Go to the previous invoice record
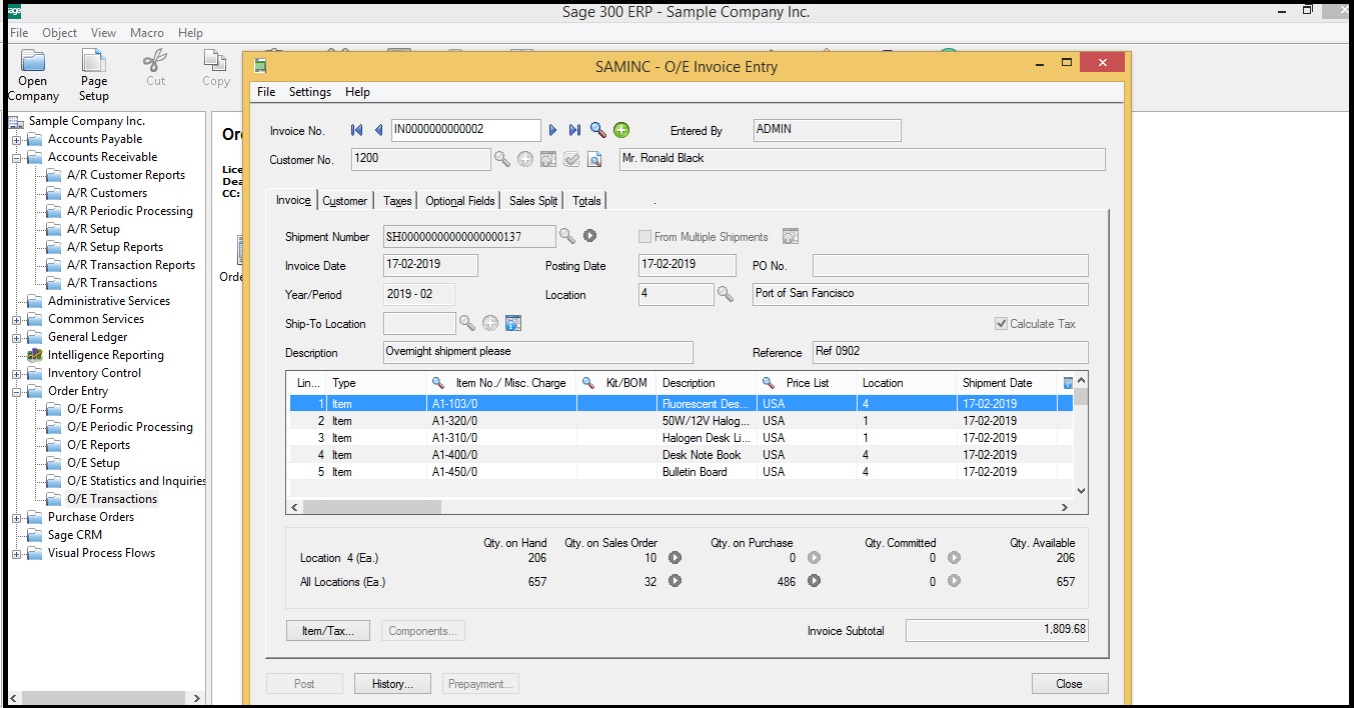1354x708 pixels. [x=378, y=130]
